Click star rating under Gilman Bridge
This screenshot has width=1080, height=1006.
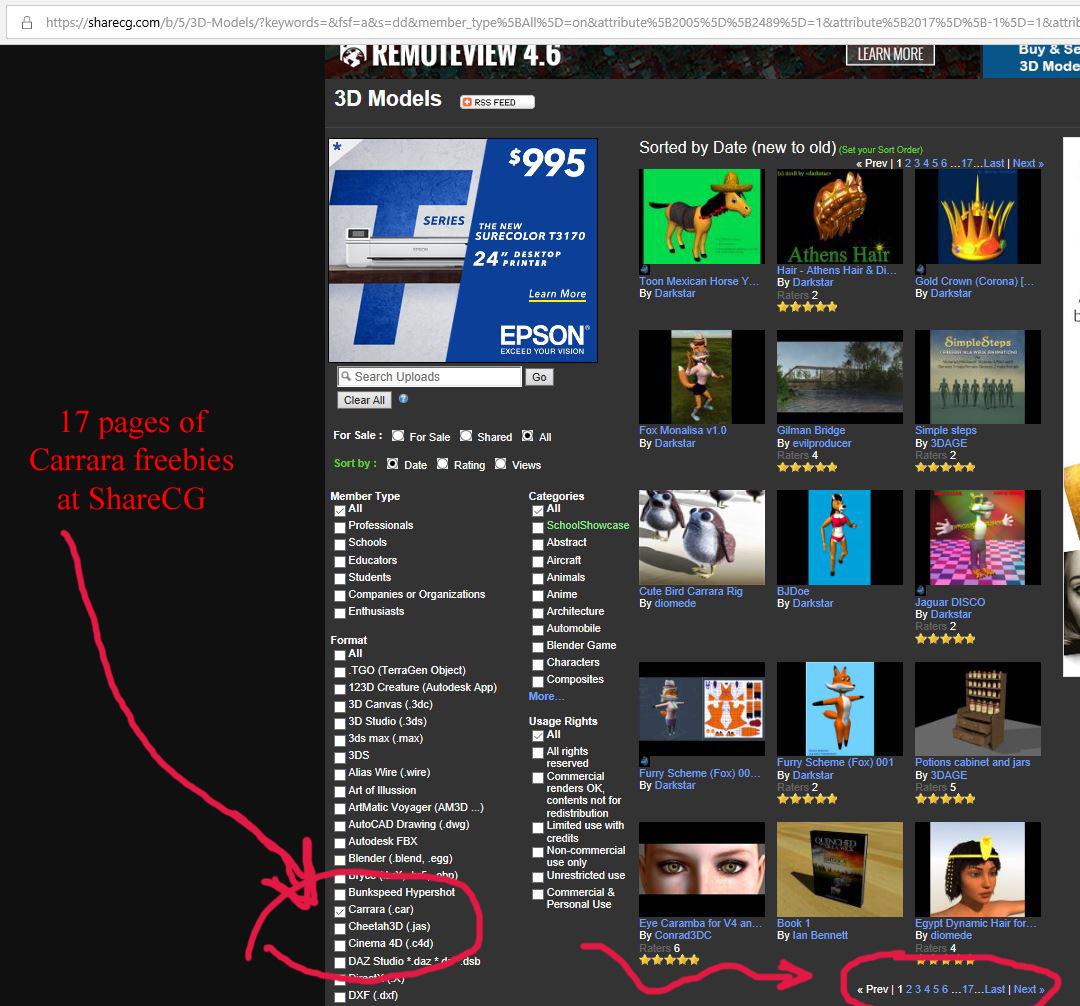[807, 467]
